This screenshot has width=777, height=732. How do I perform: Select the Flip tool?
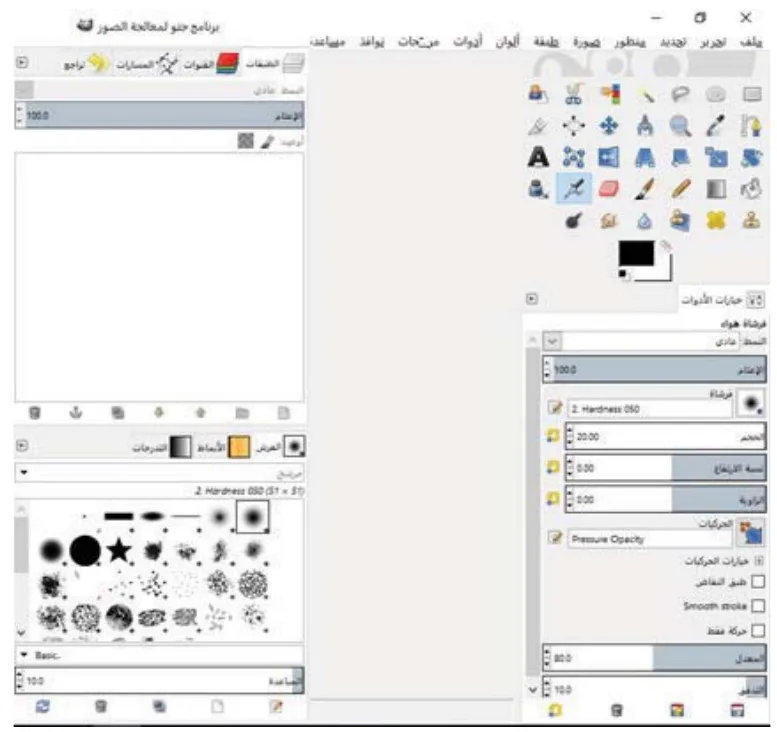coord(609,158)
